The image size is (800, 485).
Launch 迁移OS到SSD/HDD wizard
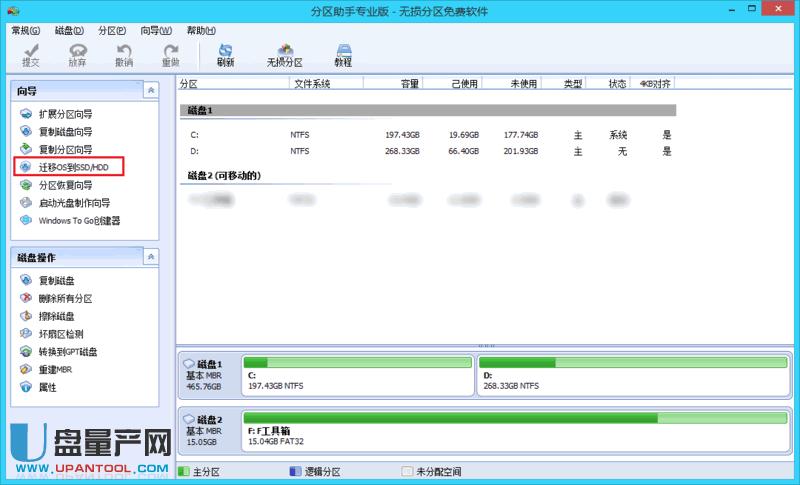click(72, 166)
